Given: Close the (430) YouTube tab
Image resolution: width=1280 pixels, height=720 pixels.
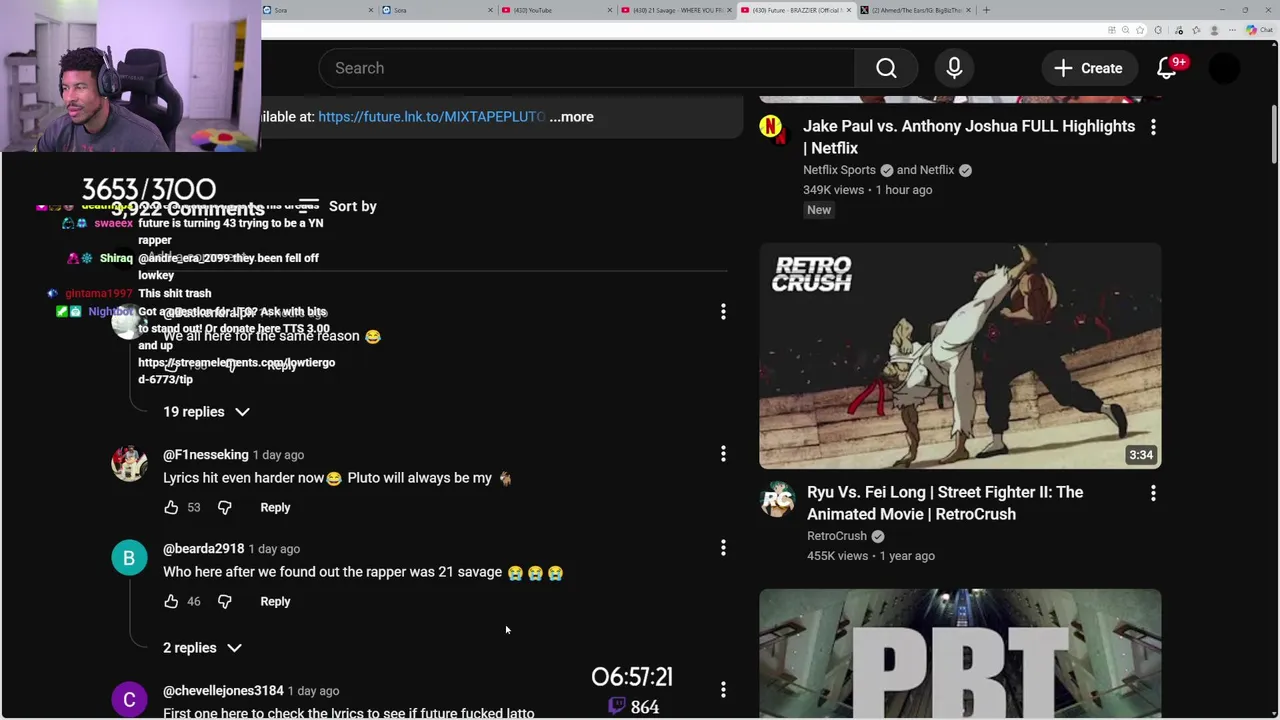Looking at the screenshot, I should pos(611,10).
